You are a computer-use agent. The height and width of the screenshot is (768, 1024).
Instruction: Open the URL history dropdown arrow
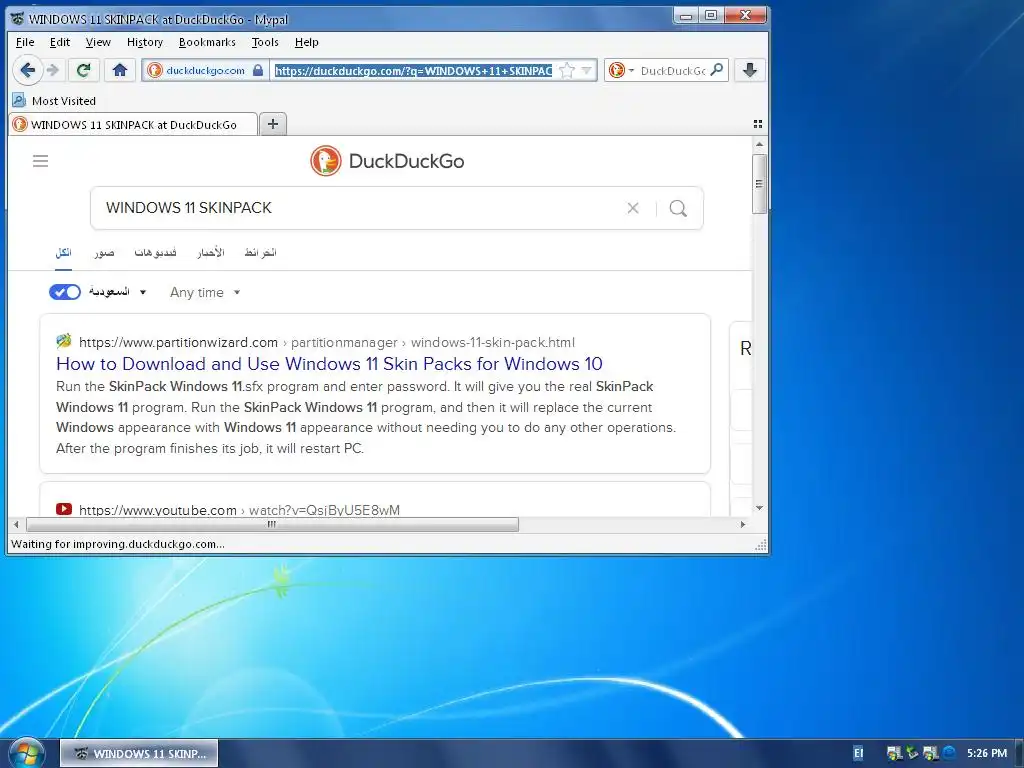[586, 70]
